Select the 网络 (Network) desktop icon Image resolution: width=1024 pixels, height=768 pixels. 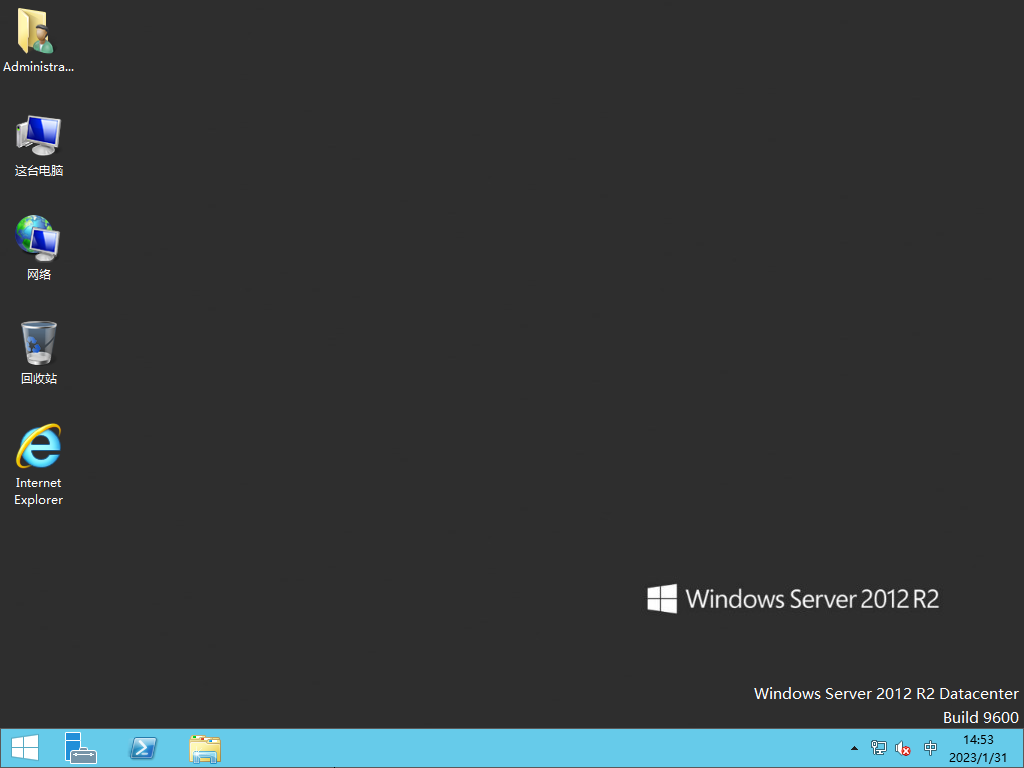pyautogui.click(x=38, y=238)
